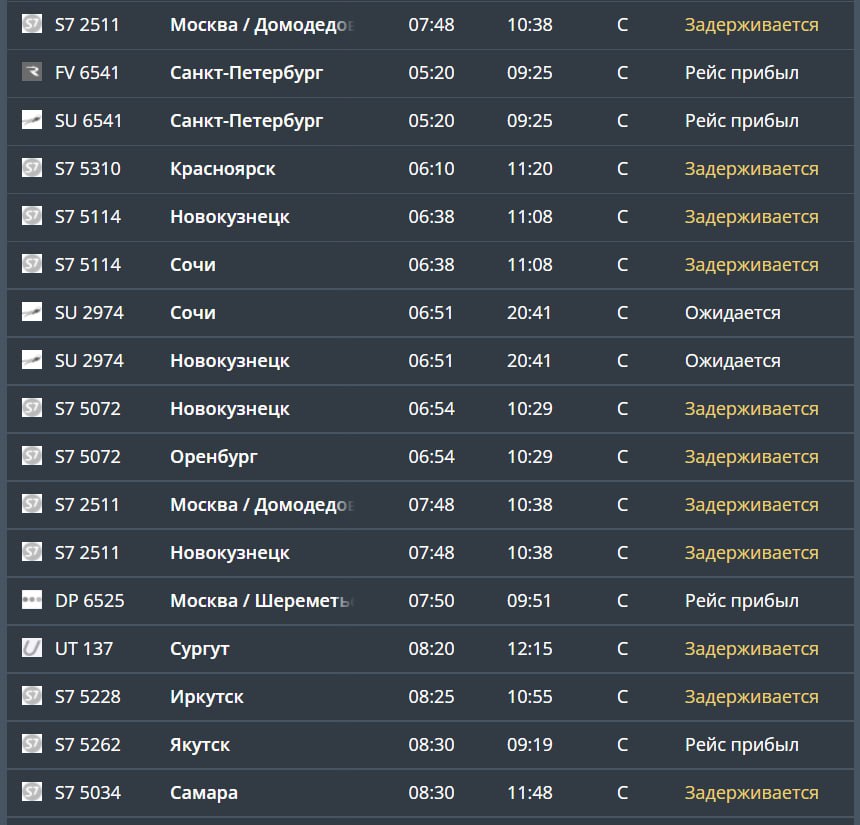
Task: Select the Москва / Шереметьево destination
Action: tap(262, 601)
